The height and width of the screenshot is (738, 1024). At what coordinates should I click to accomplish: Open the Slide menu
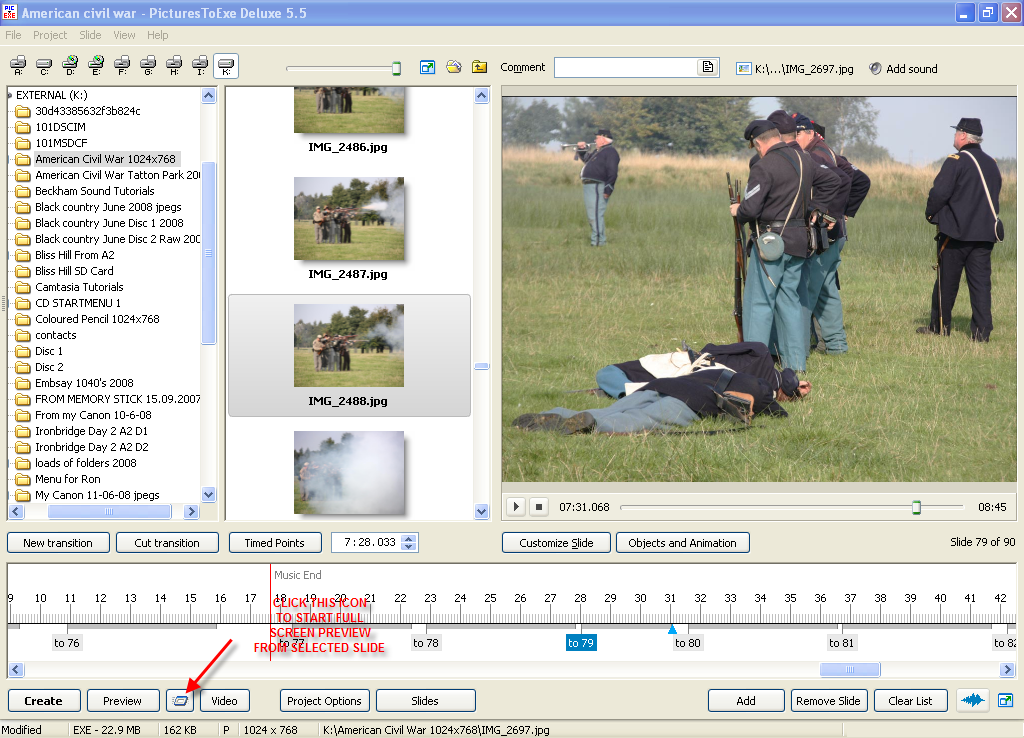click(x=90, y=35)
